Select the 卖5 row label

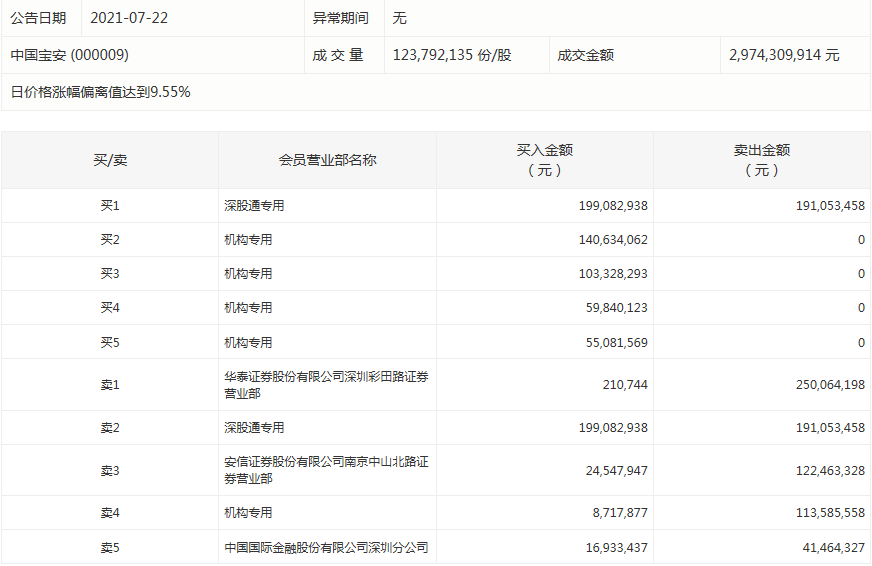coord(110,548)
